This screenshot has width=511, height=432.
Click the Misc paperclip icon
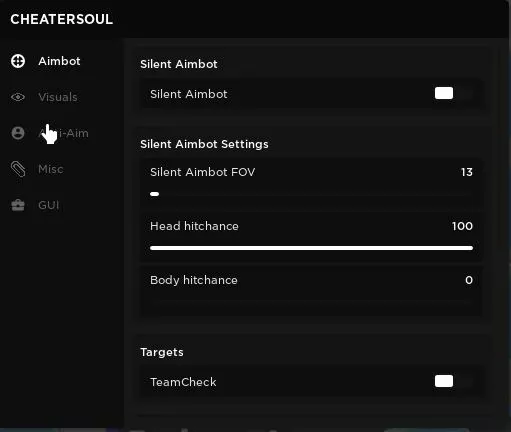[18, 169]
